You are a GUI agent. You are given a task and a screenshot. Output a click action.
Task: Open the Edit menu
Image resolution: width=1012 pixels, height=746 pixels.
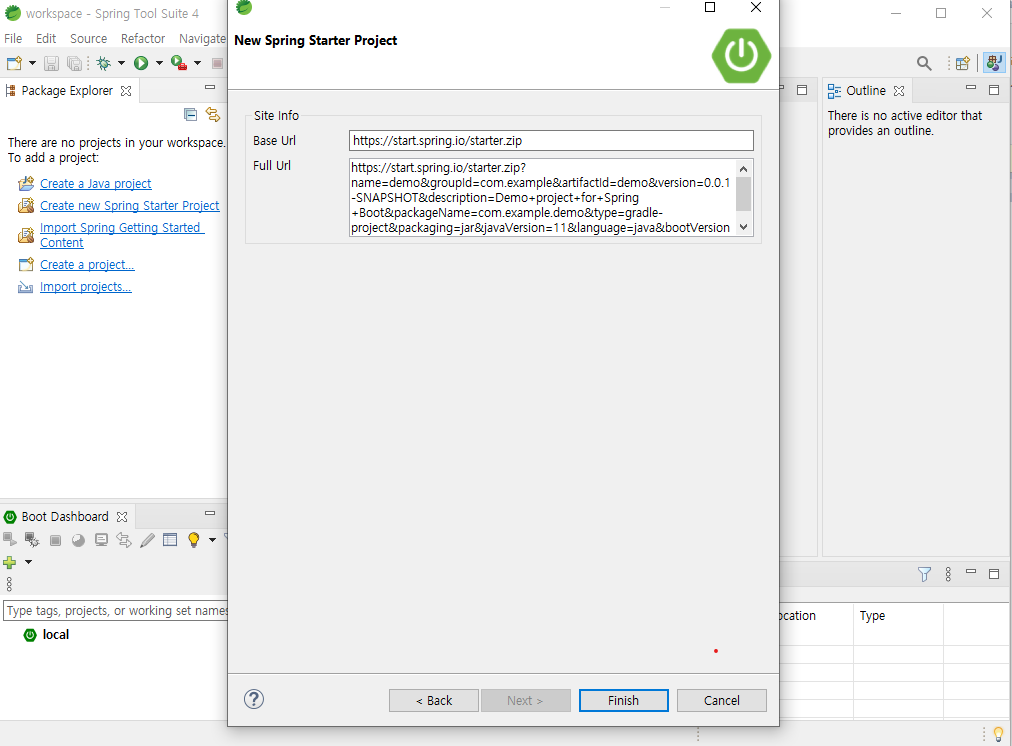click(46, 39)
